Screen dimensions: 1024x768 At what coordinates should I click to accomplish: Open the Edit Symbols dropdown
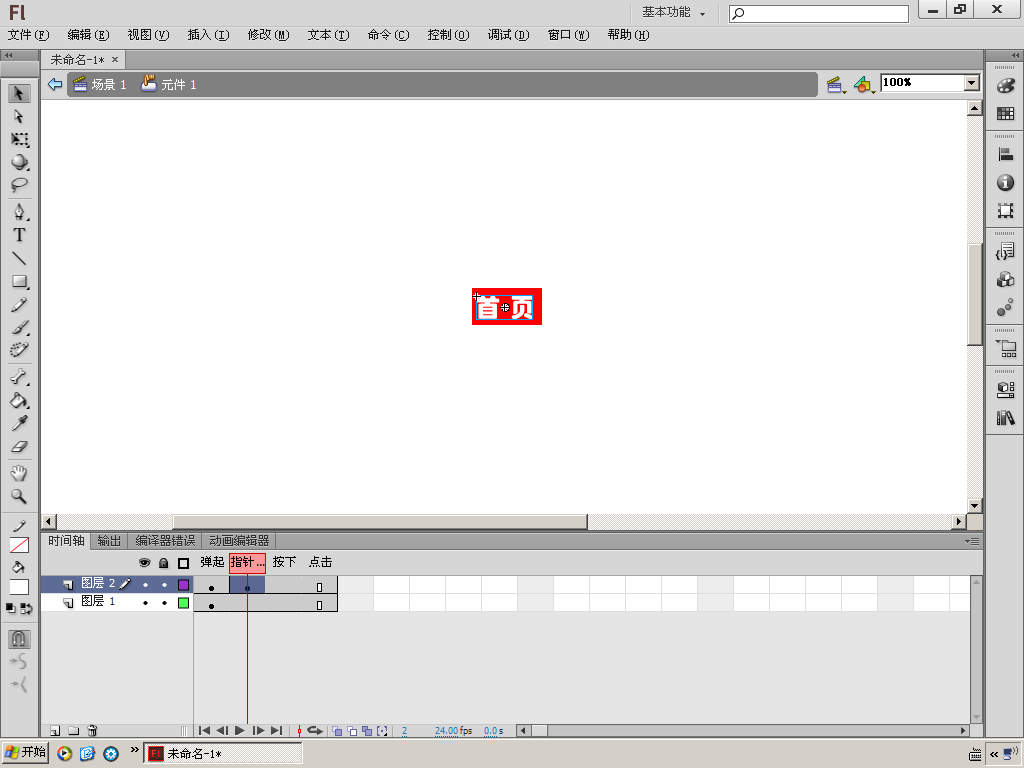pos(864,85)
